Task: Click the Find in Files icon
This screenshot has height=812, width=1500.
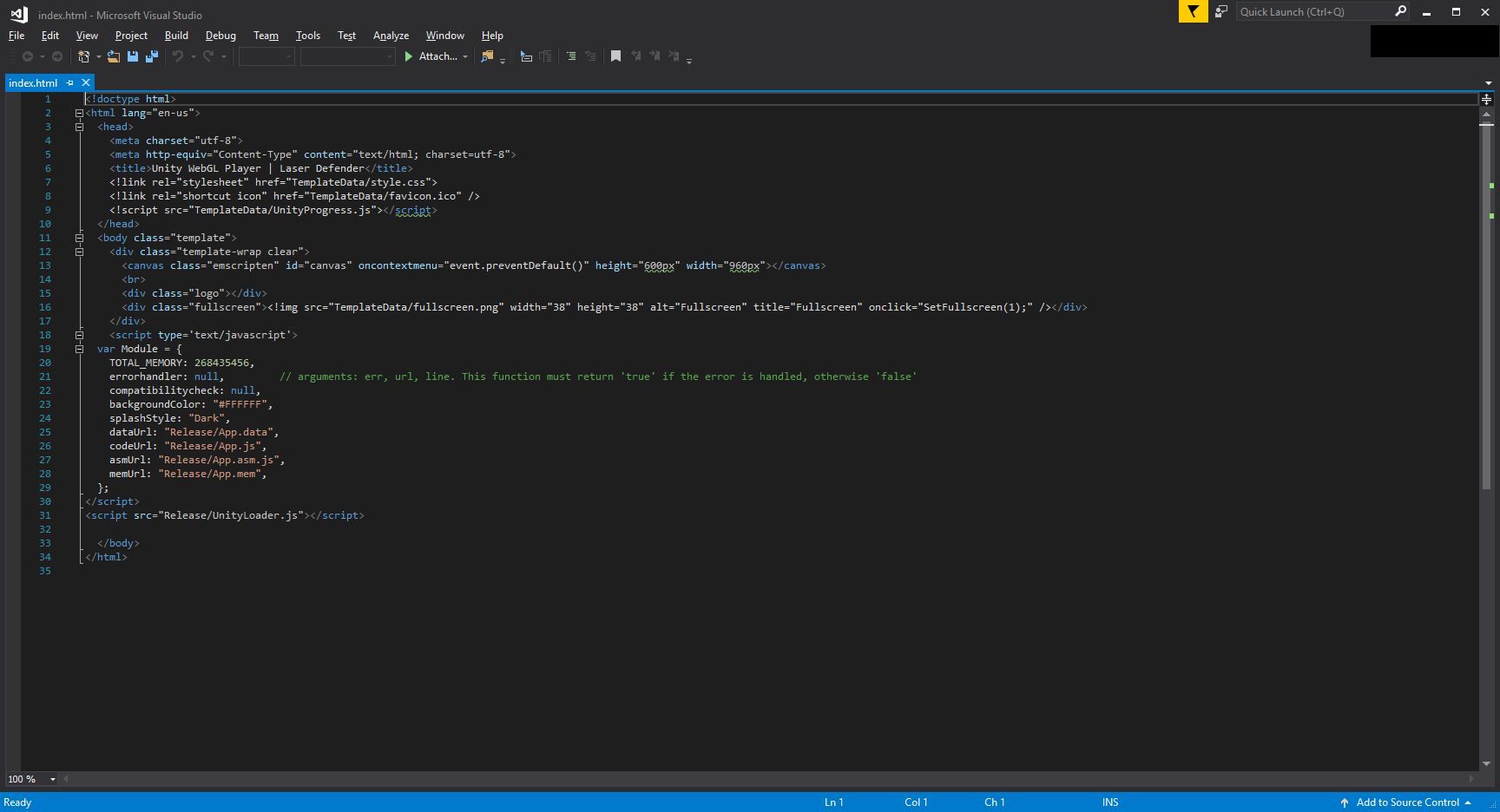Action: (x=487, y=56)
